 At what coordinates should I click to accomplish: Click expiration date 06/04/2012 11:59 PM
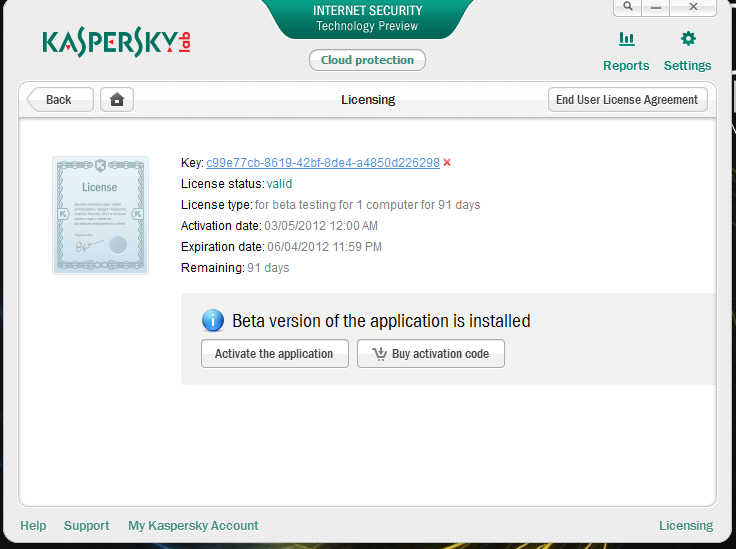click(324, 247)
